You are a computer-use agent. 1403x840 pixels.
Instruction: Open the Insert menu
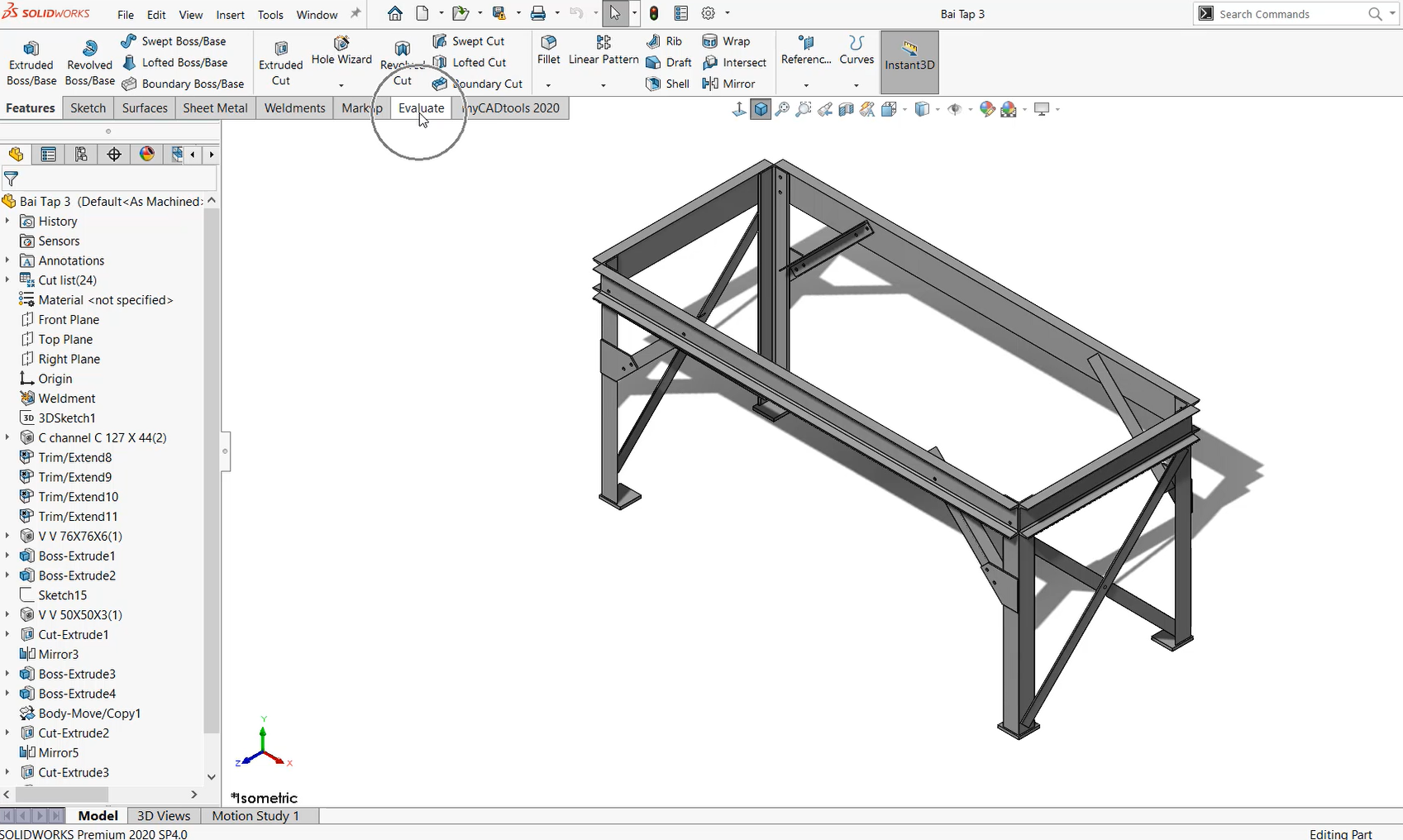coord(230,15)
